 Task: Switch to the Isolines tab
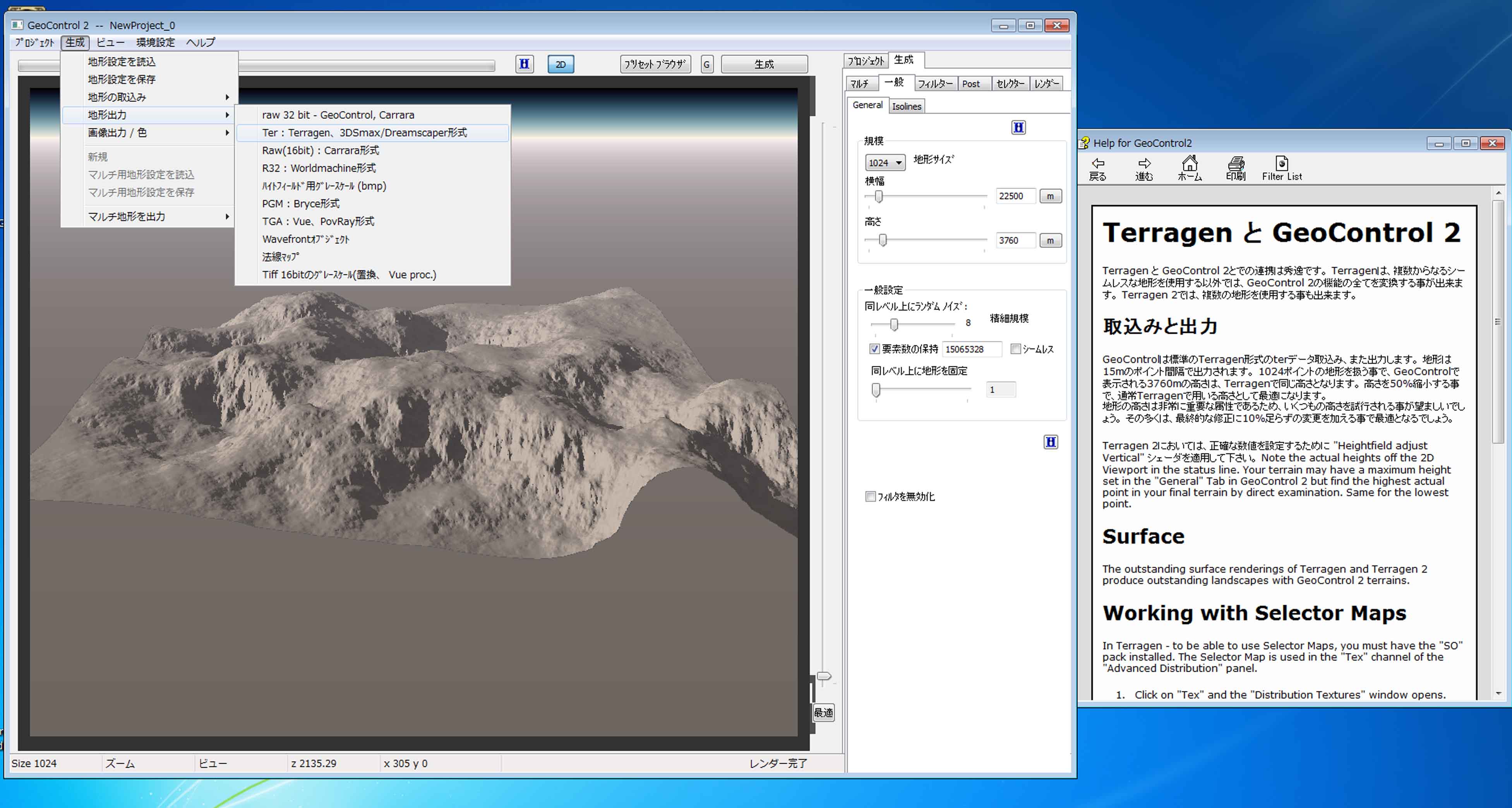pyautogui.click(x=906, y=106)
